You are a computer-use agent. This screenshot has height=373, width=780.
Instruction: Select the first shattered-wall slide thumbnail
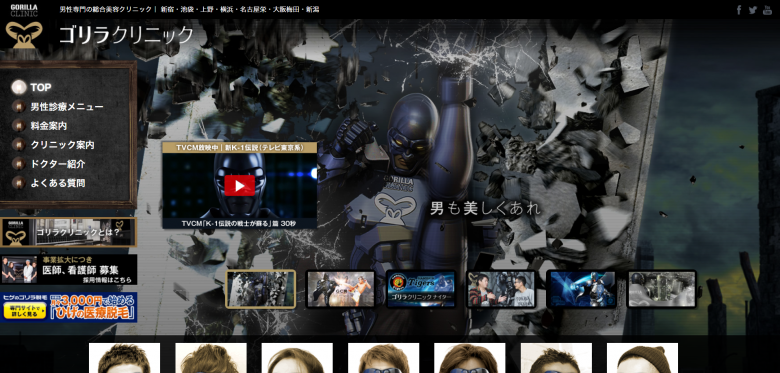[x=261, y=289]
